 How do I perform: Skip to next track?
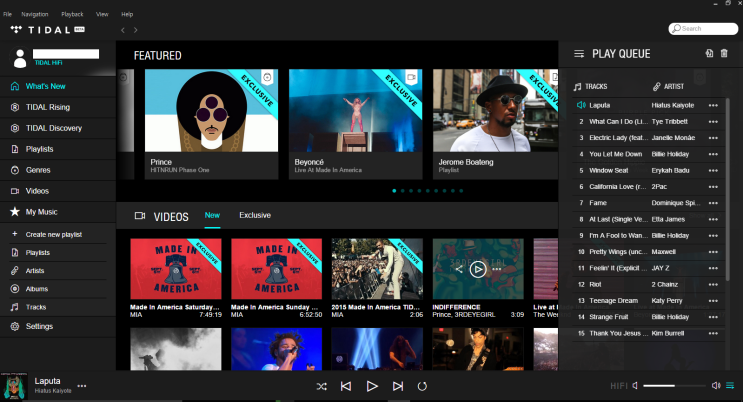click(398, 386)
